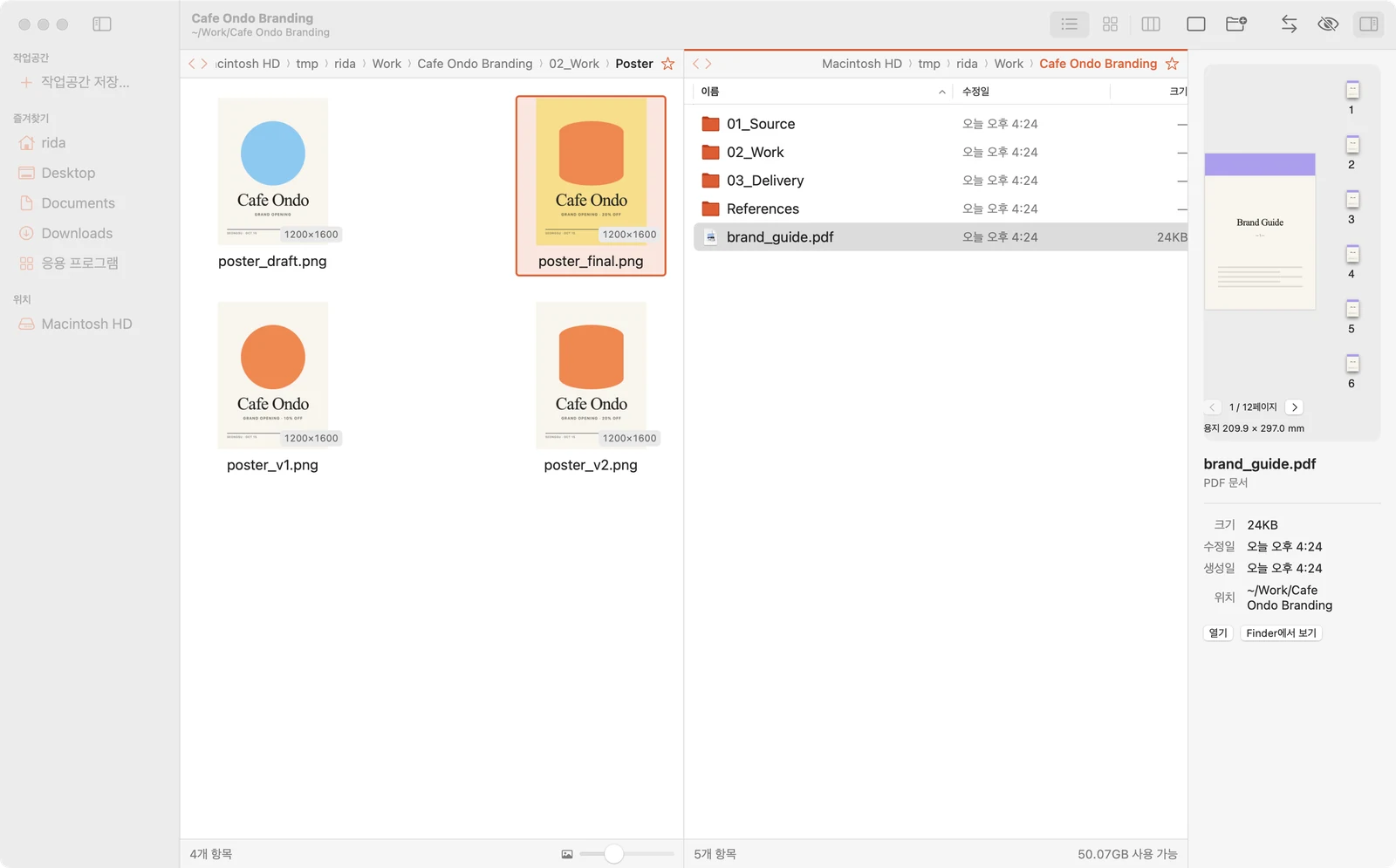Select poster_v2.png thumbnail
Image resolution: width=1396 pixels, height=868 pixels.
pyautogui.click(x=591, y=375)
